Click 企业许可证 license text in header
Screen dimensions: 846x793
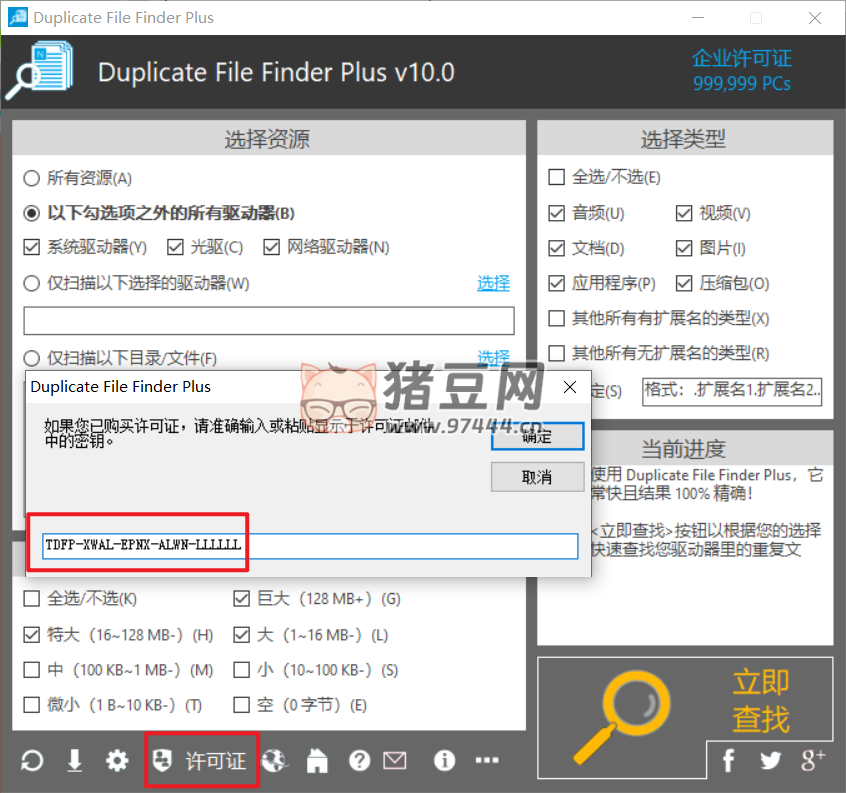coord(742,58)
